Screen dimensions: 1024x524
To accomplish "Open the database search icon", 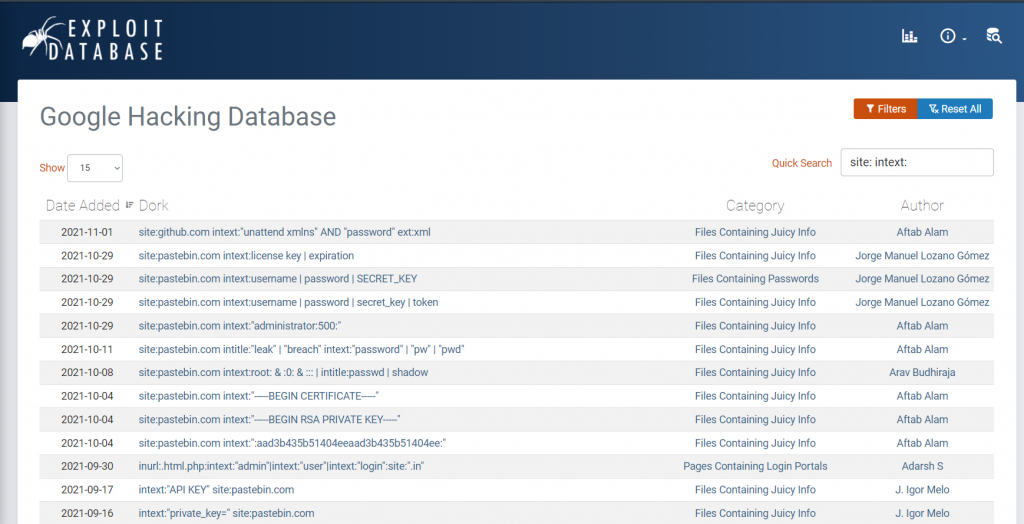I will (993, 36).
